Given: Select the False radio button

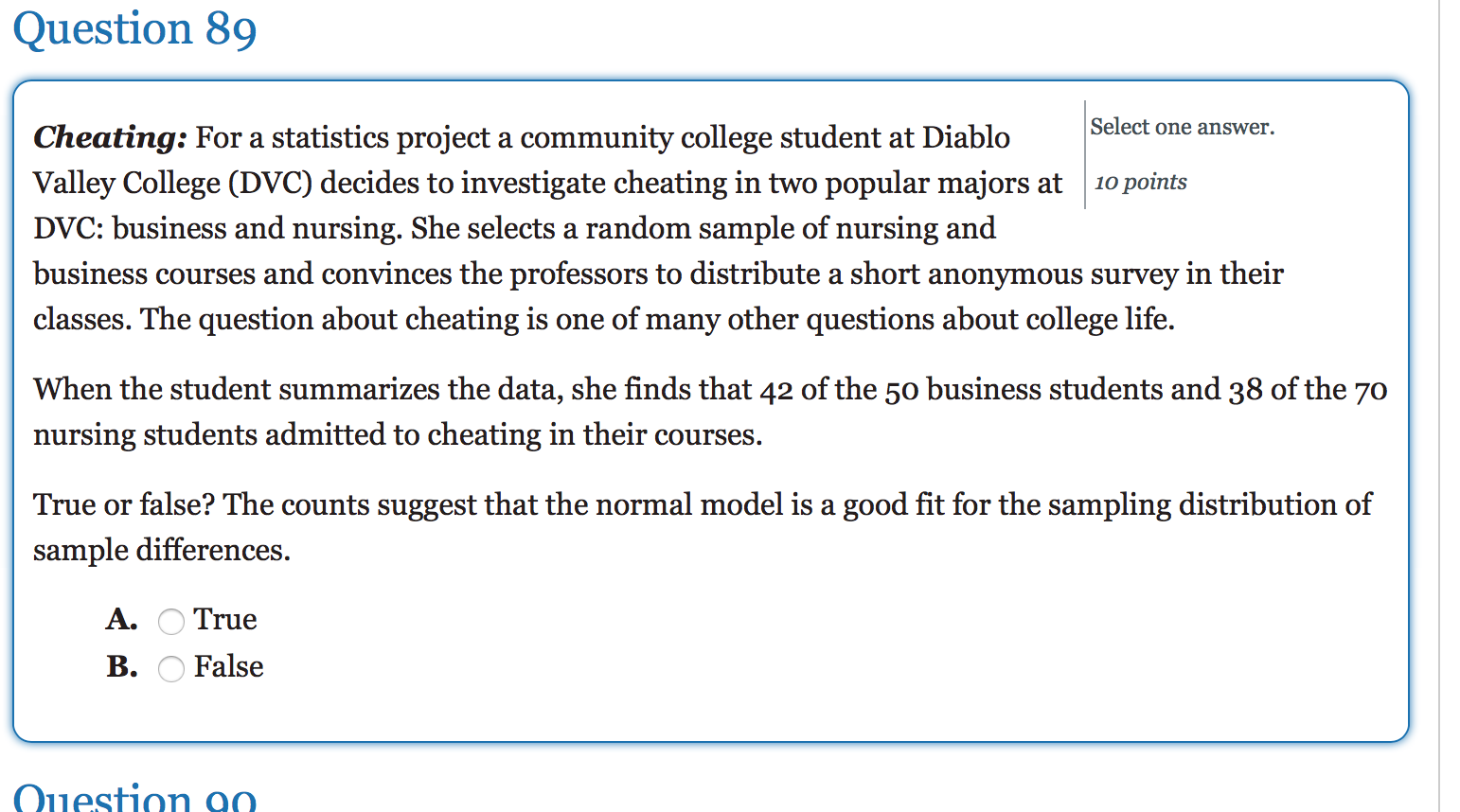Looking at the screenshot, I should [x=171, y=668].
